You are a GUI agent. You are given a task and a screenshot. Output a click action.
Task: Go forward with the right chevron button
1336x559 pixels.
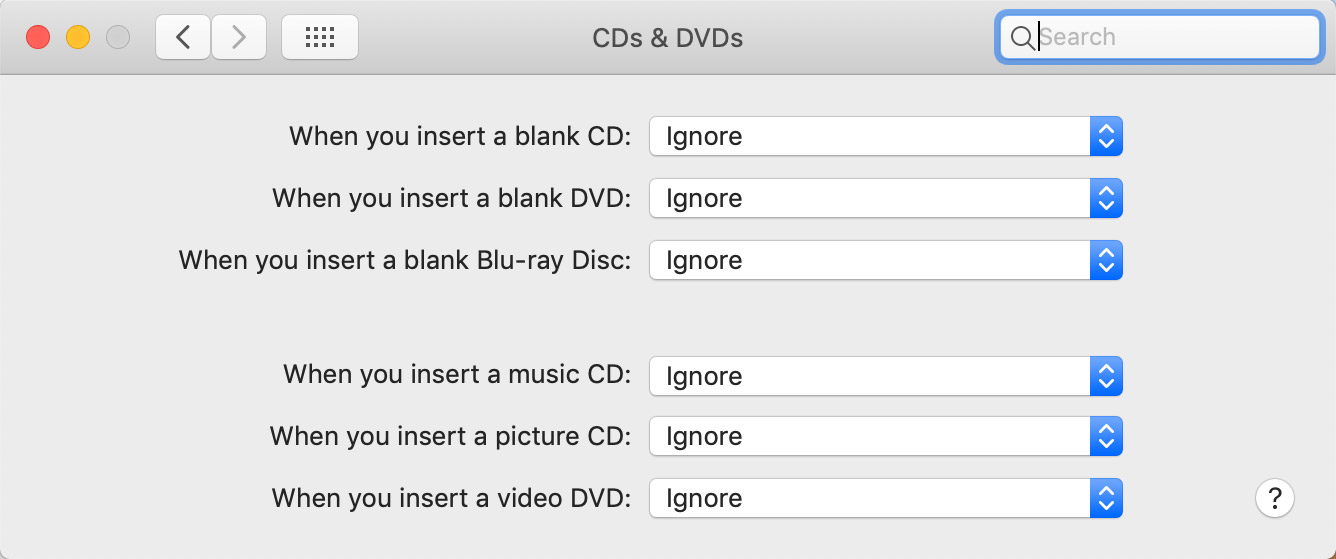(238, 37)
